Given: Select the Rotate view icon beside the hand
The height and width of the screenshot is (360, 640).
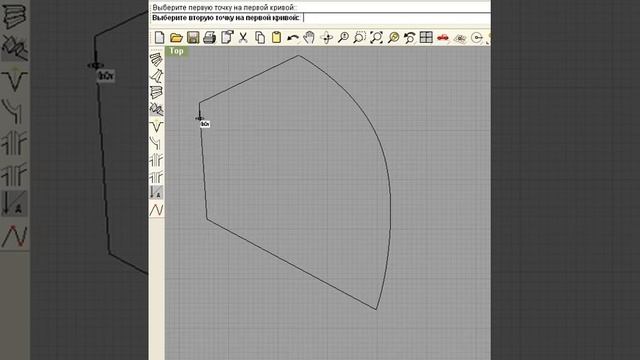Looking at the screenshot, I should tap(327, 38).
